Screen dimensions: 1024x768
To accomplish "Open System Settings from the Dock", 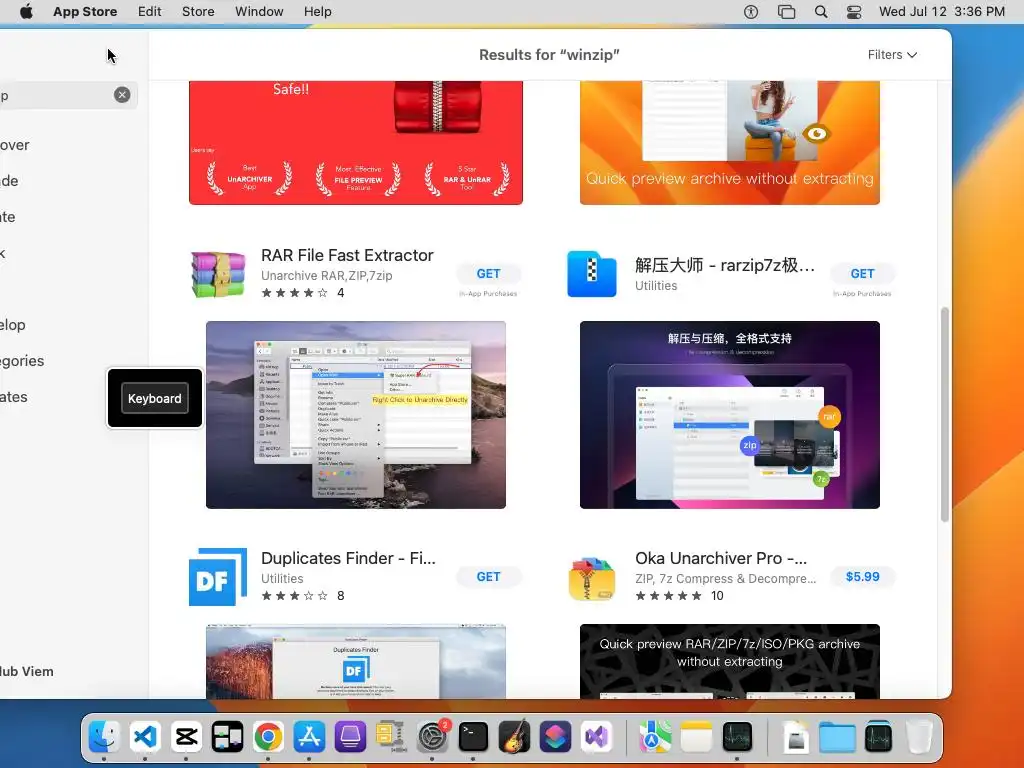I will pyautogui.click(x=432, y=737).
